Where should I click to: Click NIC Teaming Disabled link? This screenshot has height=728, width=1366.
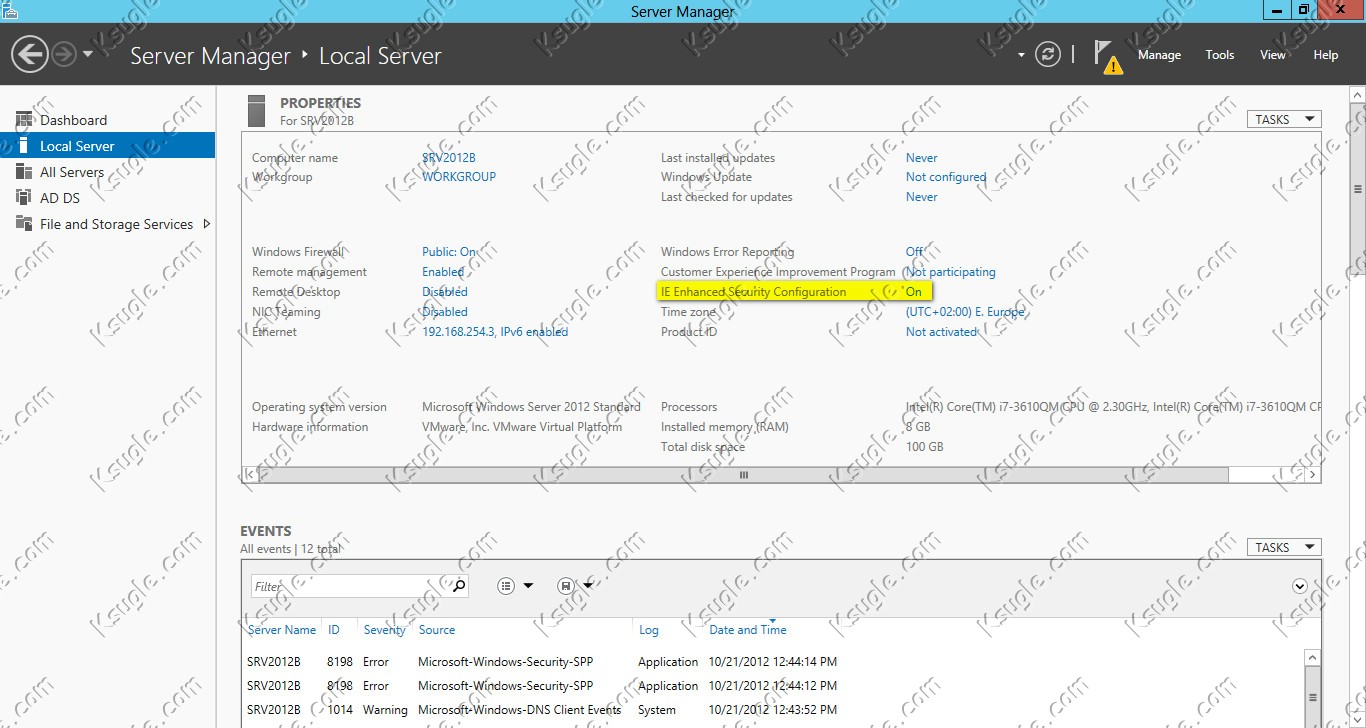tap(445, 312)
